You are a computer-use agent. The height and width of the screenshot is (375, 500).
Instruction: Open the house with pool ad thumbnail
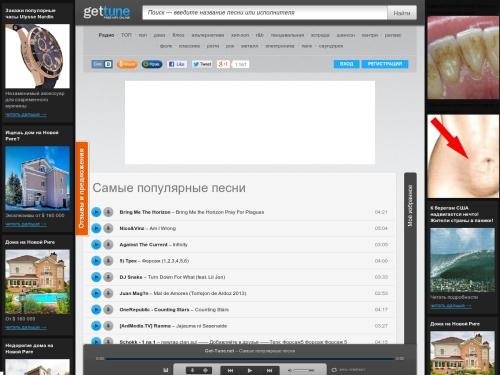(x=37, y=282)
